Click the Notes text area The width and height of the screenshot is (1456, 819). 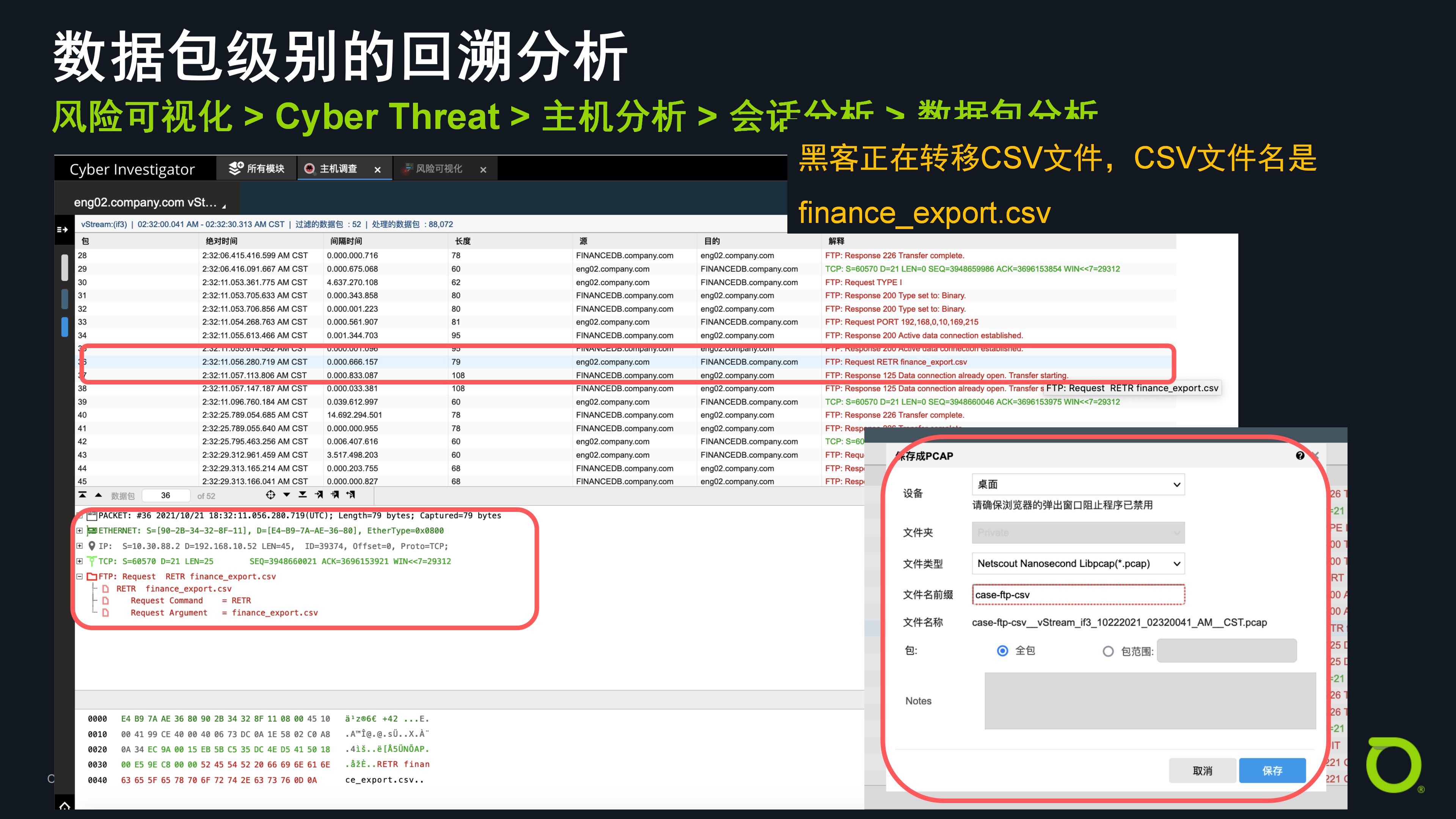1150,701
